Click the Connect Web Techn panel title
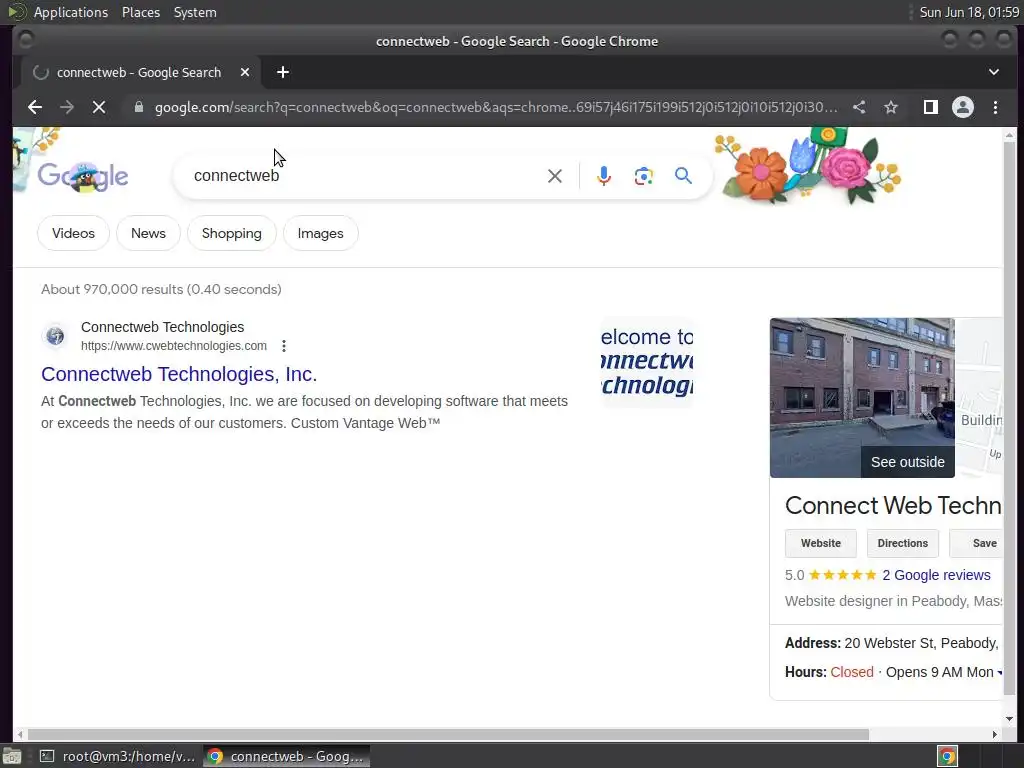Viewport: 1024px width, 768px height. [x=893, y=505]
